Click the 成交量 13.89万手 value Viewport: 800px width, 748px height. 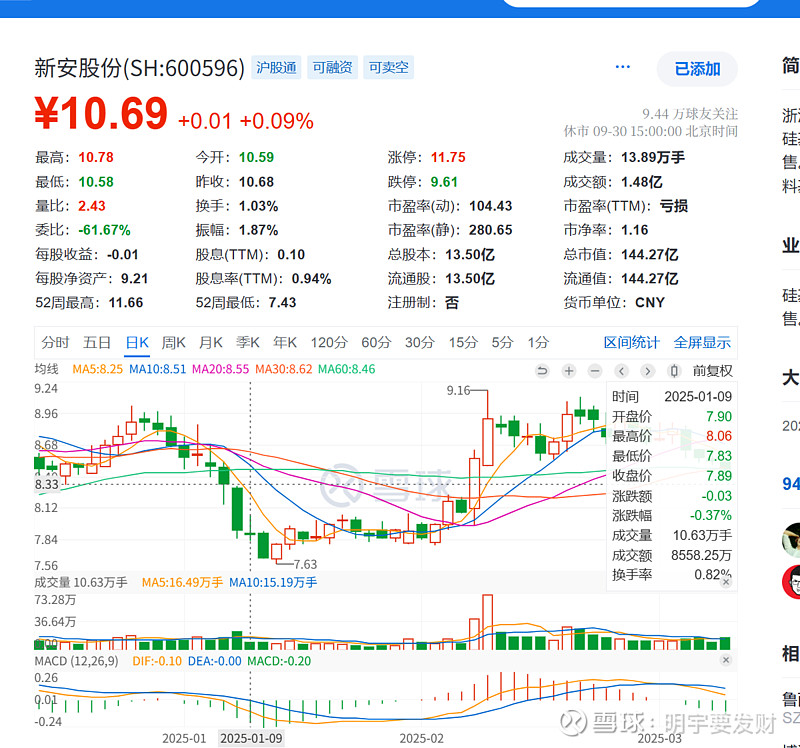click(x=653, y=157)
